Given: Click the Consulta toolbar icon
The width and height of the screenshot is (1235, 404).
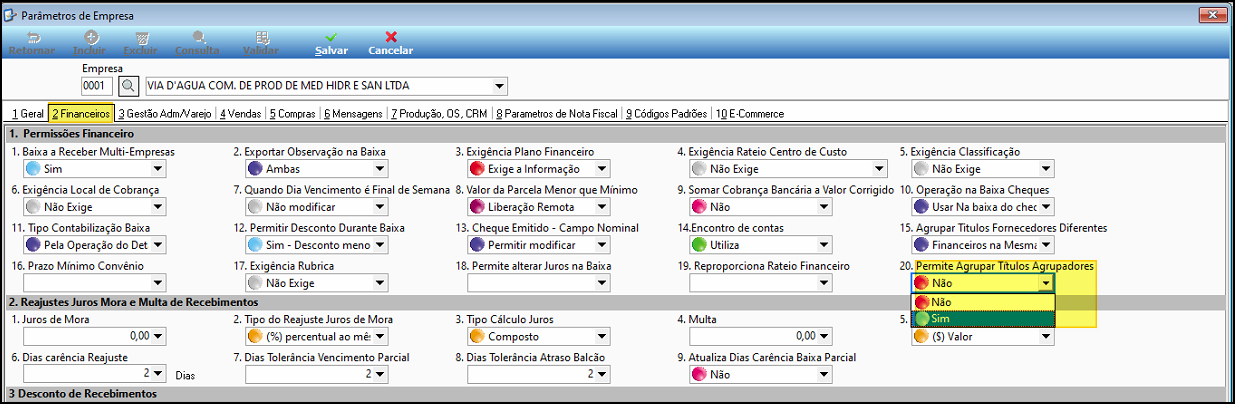Looking at the screenshot, I should [198, 42].
